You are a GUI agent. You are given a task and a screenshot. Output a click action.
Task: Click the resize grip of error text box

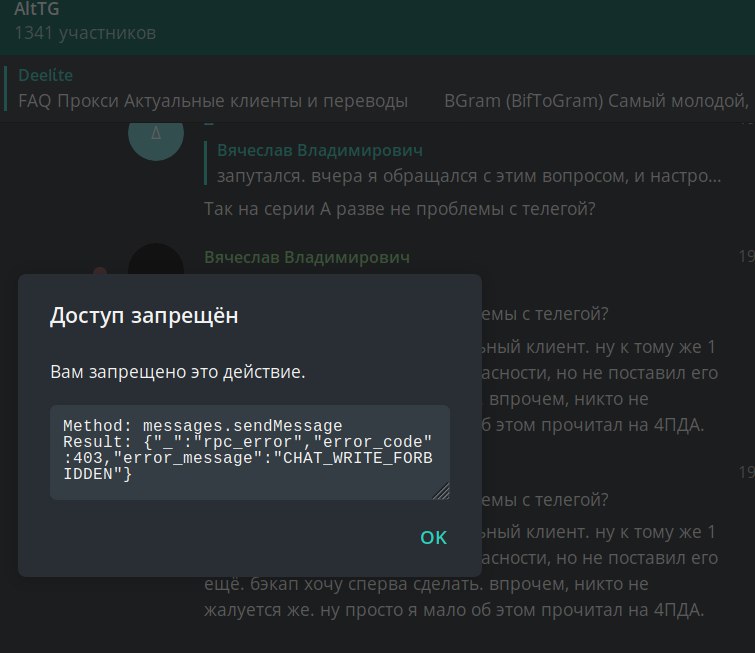point(442,491)
